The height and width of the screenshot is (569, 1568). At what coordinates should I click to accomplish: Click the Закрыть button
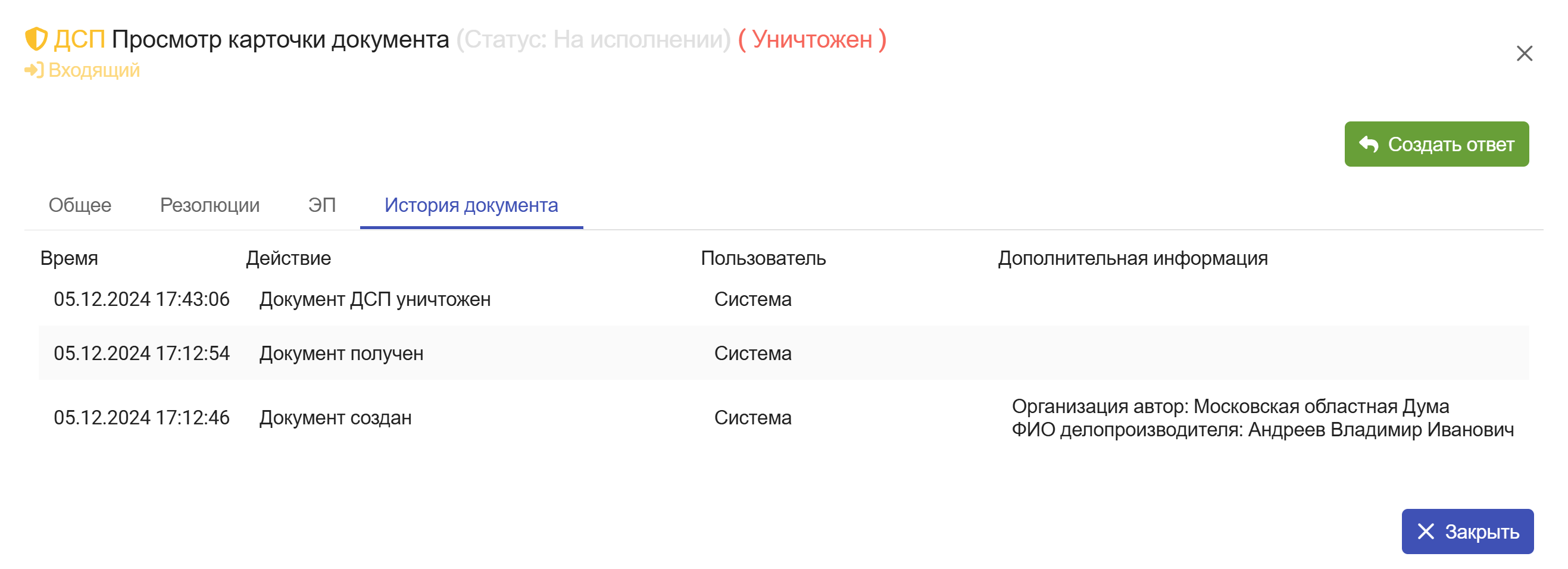(1467, 532)
